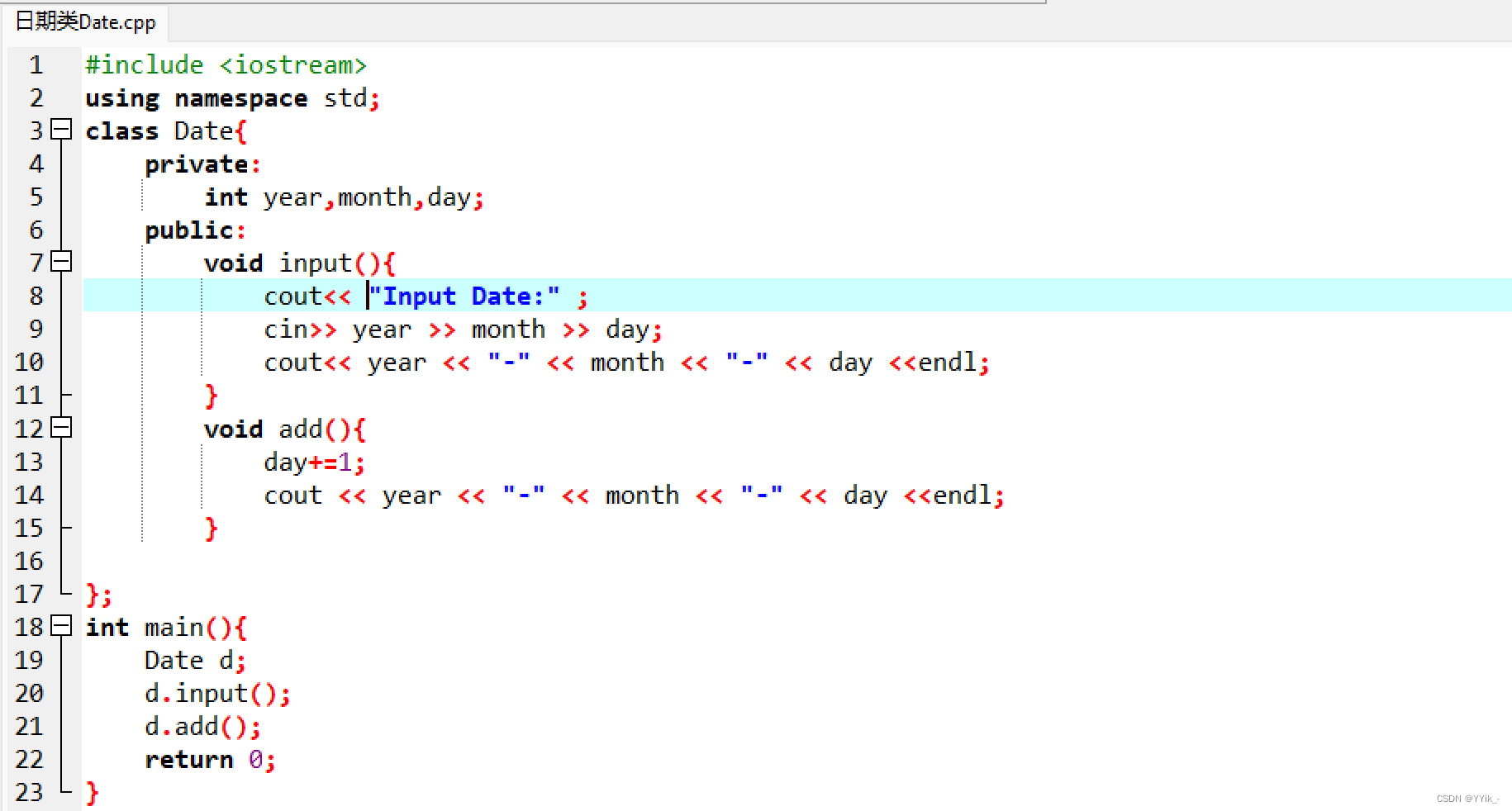The height and width of the screenshot is (811, 1512).
Task: Collapse the input() function fold marker
Action: pyautogui.click(x=60, y=262)
